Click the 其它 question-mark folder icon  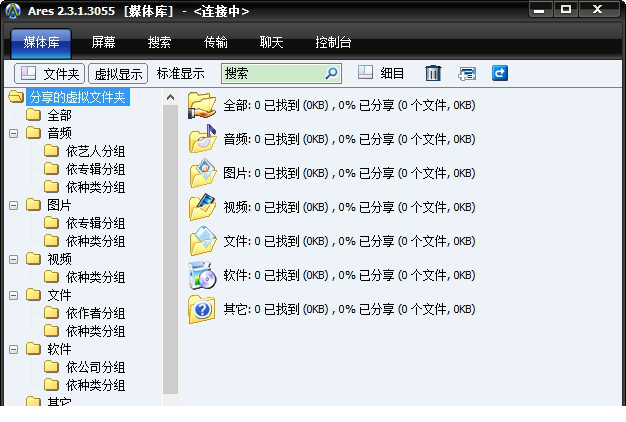click(x=202, y=309)
